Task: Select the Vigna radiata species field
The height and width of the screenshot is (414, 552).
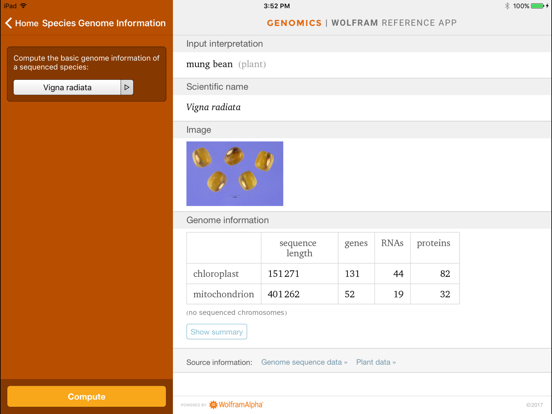Action: (x=67, y=87)
